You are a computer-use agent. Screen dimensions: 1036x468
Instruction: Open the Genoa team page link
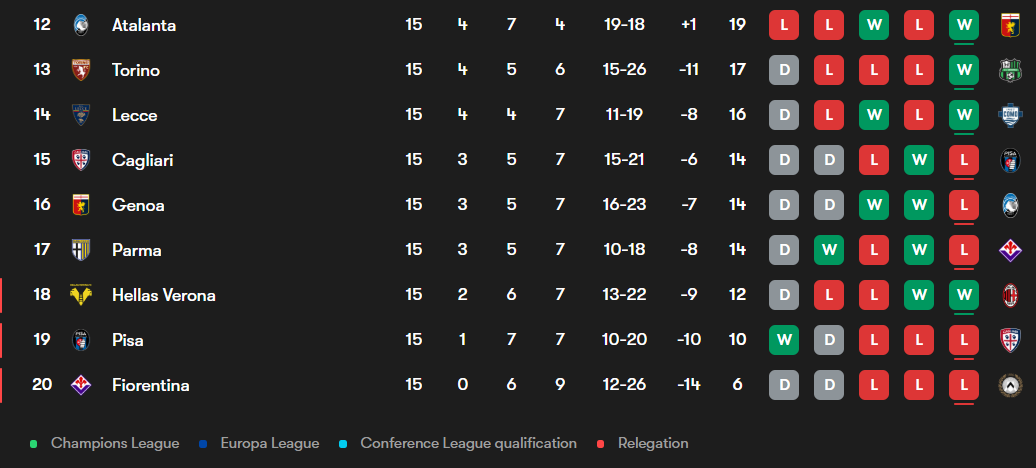(x=138, y=205)
